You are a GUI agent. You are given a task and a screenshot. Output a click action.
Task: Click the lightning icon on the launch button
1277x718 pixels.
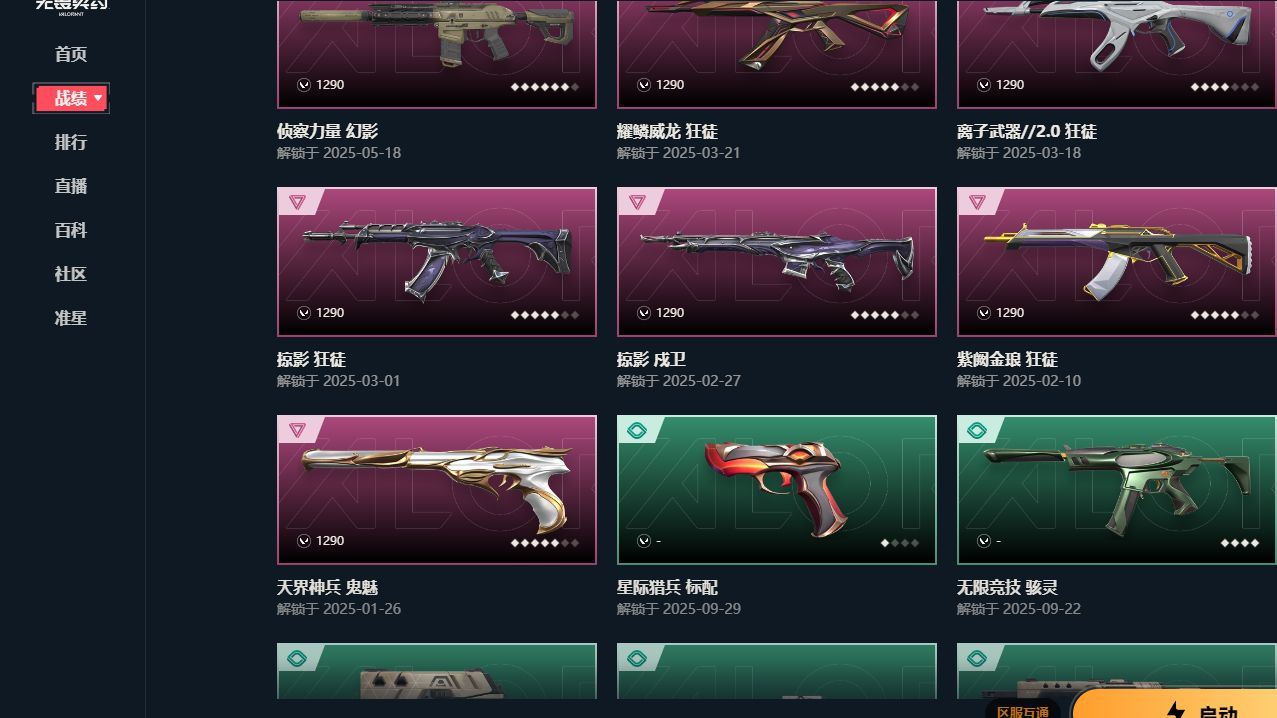coord(1176,711)
